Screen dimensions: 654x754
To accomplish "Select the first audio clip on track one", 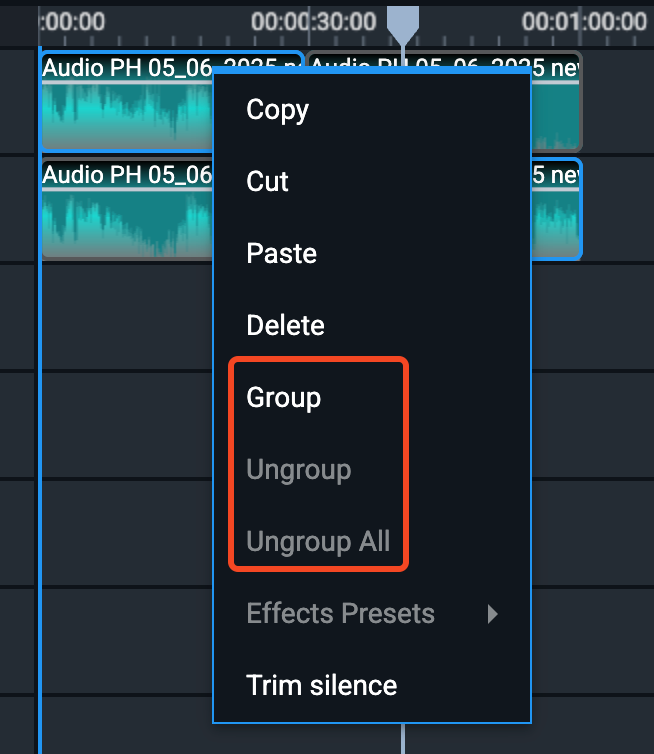I will (x=127, y=101).
